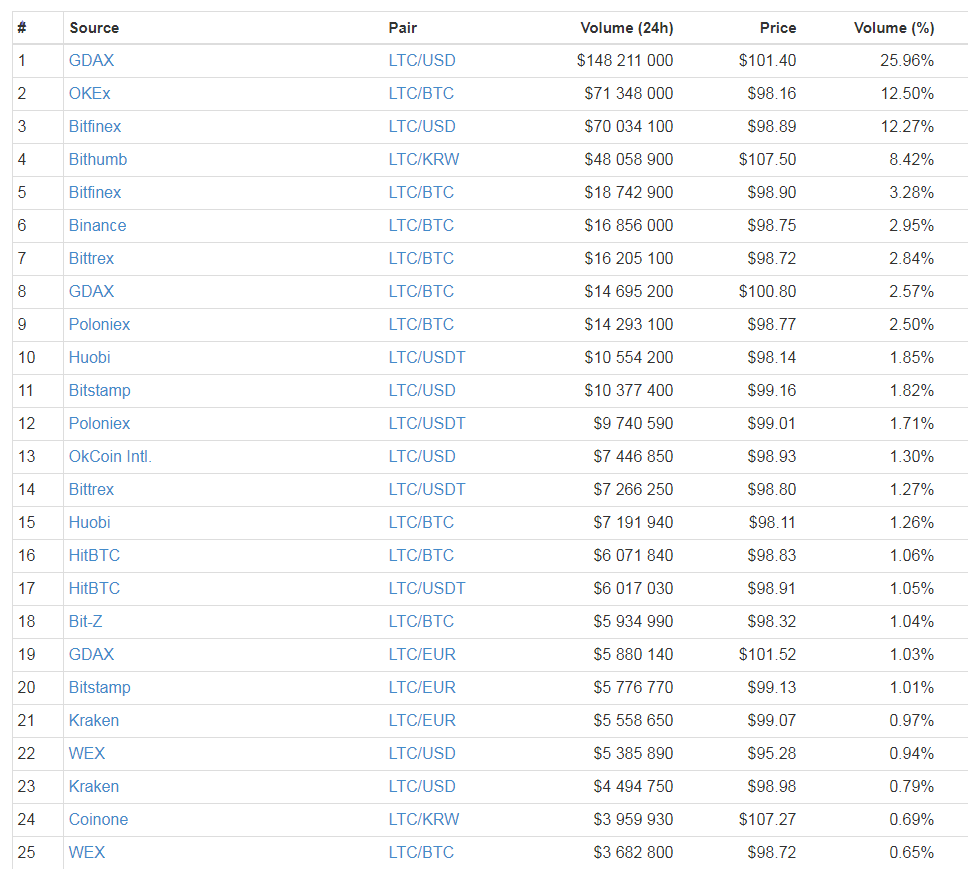
Task: Open the LTC/USDT pair in row 12
Action: coord(427,423)
